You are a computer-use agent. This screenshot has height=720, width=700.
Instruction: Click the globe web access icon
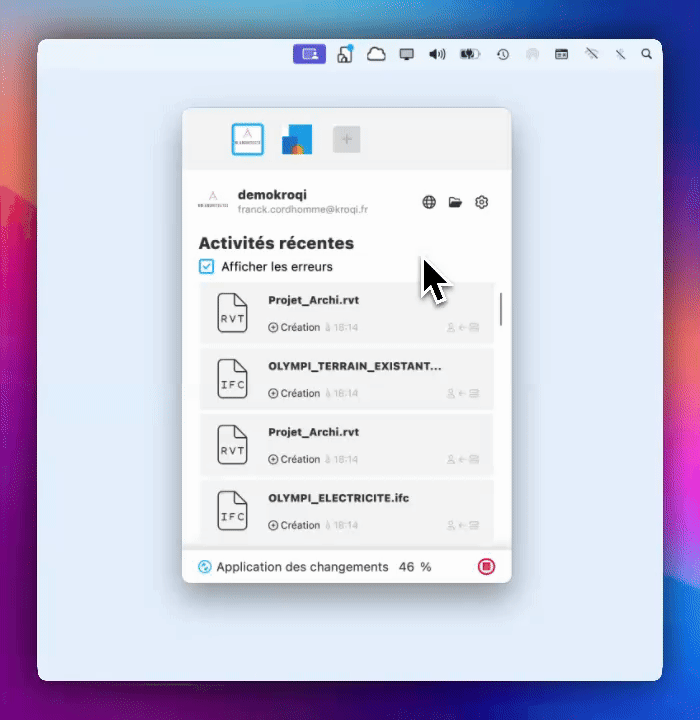(x=429, y=202)
